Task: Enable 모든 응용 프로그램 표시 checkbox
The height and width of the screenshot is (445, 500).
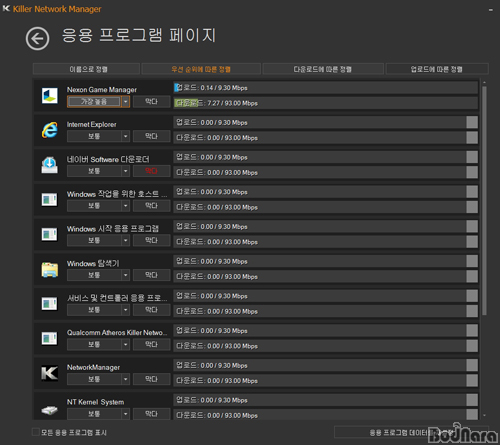Action: point(36,432)
